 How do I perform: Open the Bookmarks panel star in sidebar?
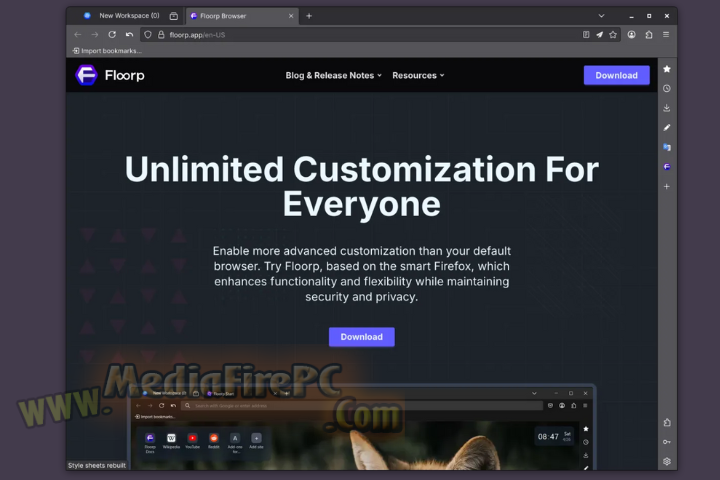pyautogui.click(x=667, y=69)
